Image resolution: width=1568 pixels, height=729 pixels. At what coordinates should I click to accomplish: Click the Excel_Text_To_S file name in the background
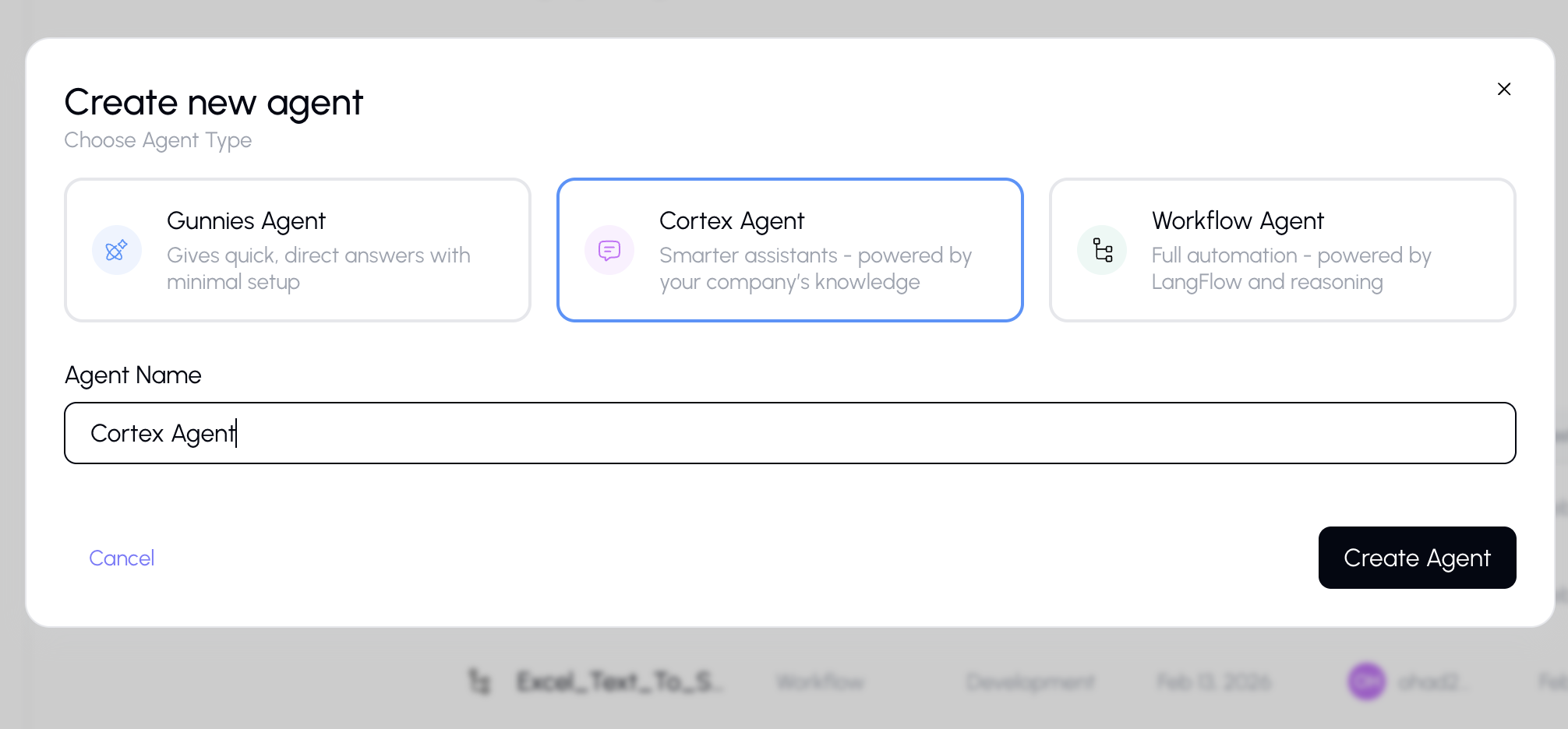click(620, 681)
